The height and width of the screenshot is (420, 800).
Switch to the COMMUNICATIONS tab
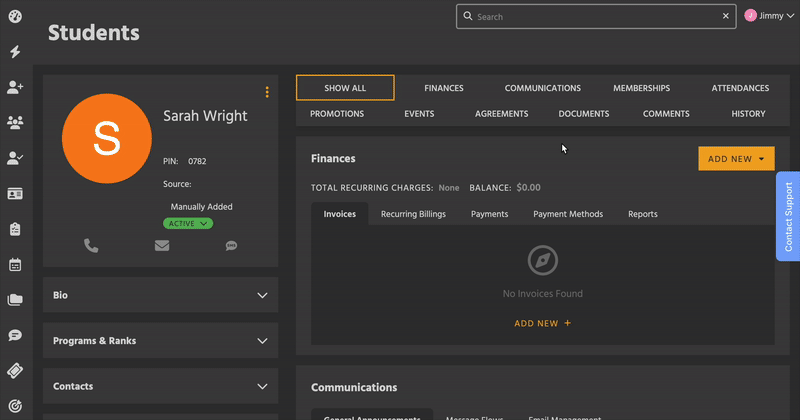[542, 88]
